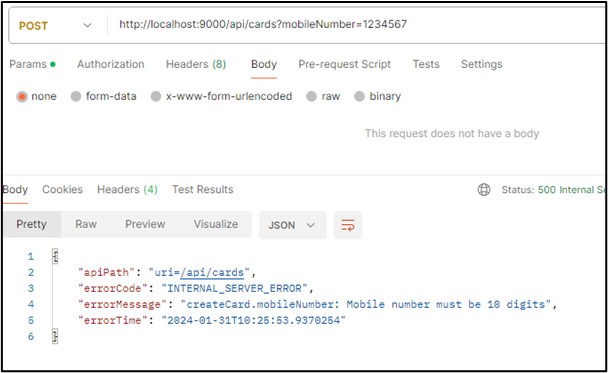
Task: Open the request Settings tab
Action: point(481,64)
